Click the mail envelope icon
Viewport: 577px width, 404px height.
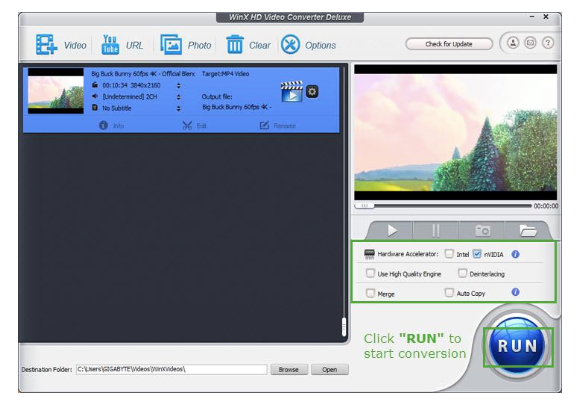click(530, 43)
